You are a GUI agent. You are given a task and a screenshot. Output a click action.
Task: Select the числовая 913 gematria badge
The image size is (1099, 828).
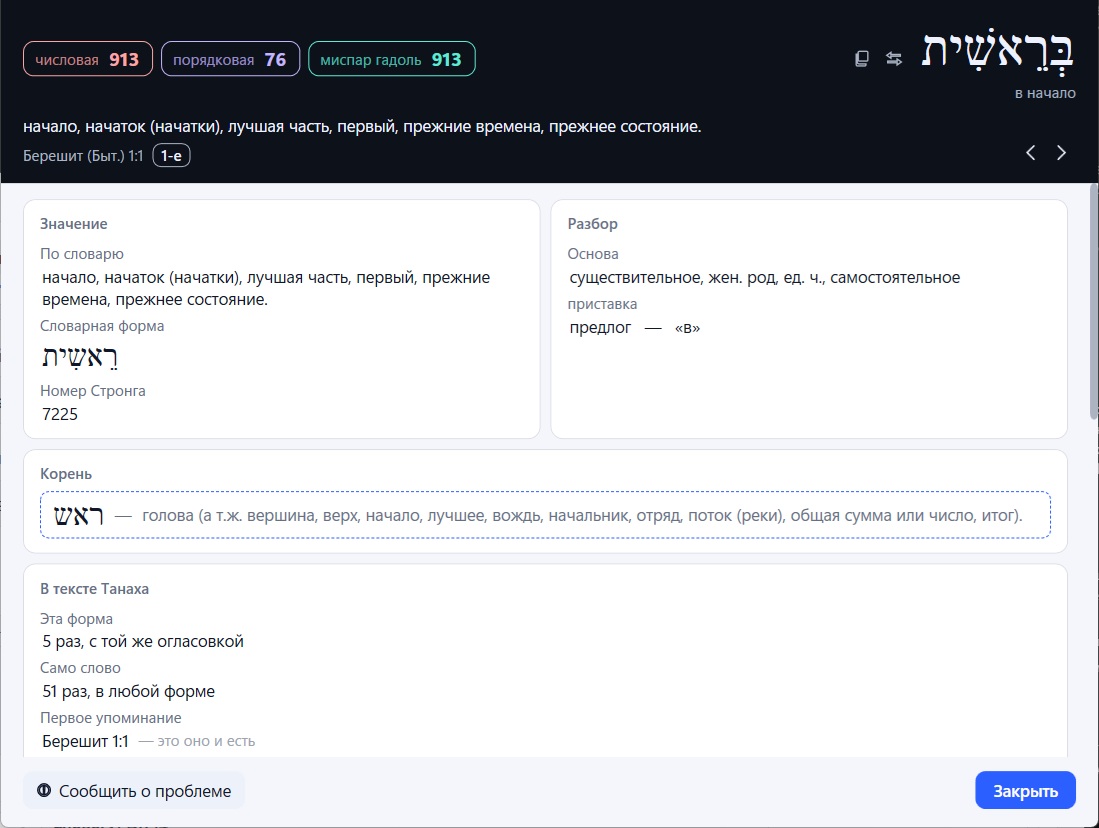coord(88,59)
